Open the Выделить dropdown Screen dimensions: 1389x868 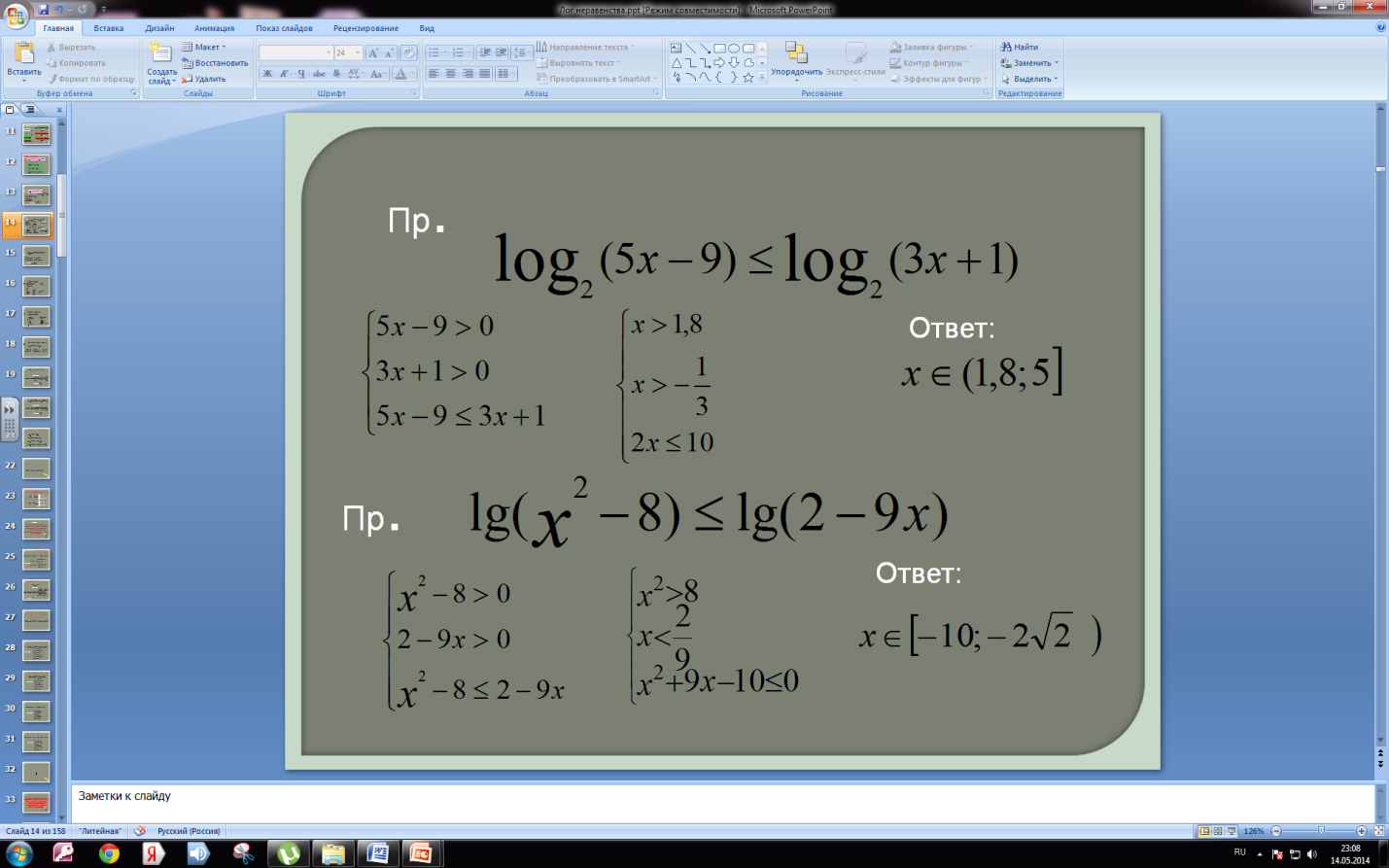tap(1029, 79)
